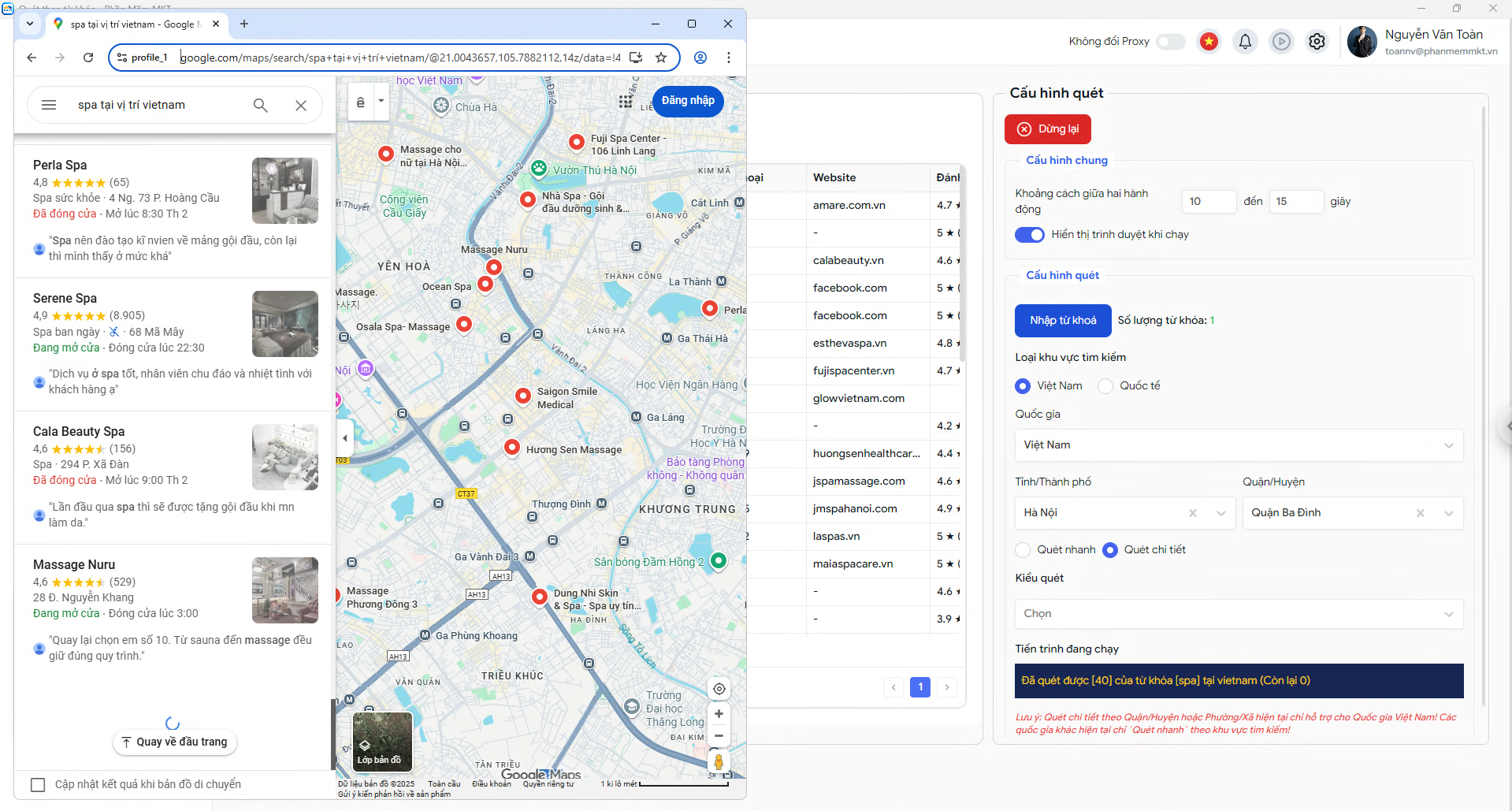Reload the Google Maps page

[x=88, y=58]
